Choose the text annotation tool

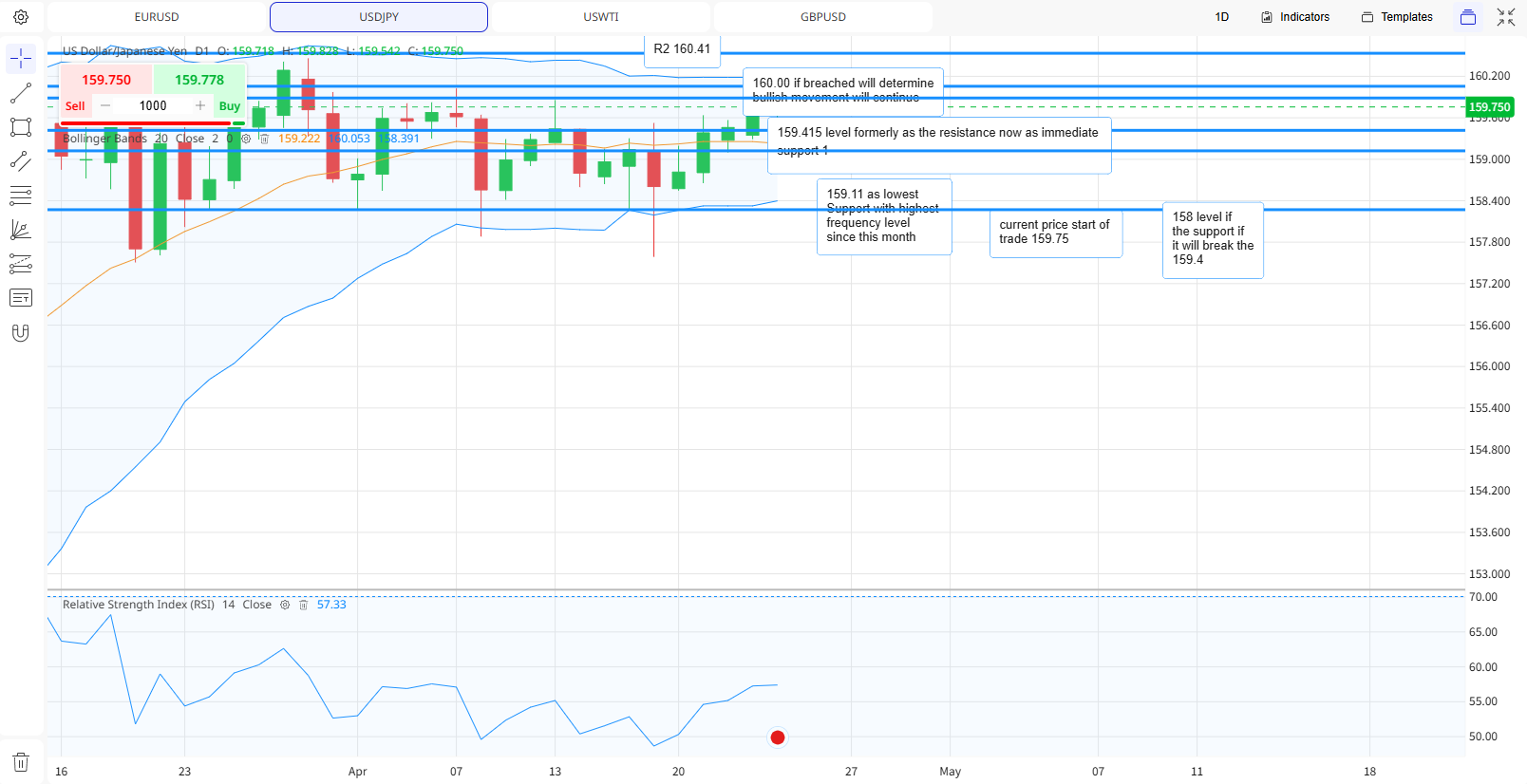[21, 298]
